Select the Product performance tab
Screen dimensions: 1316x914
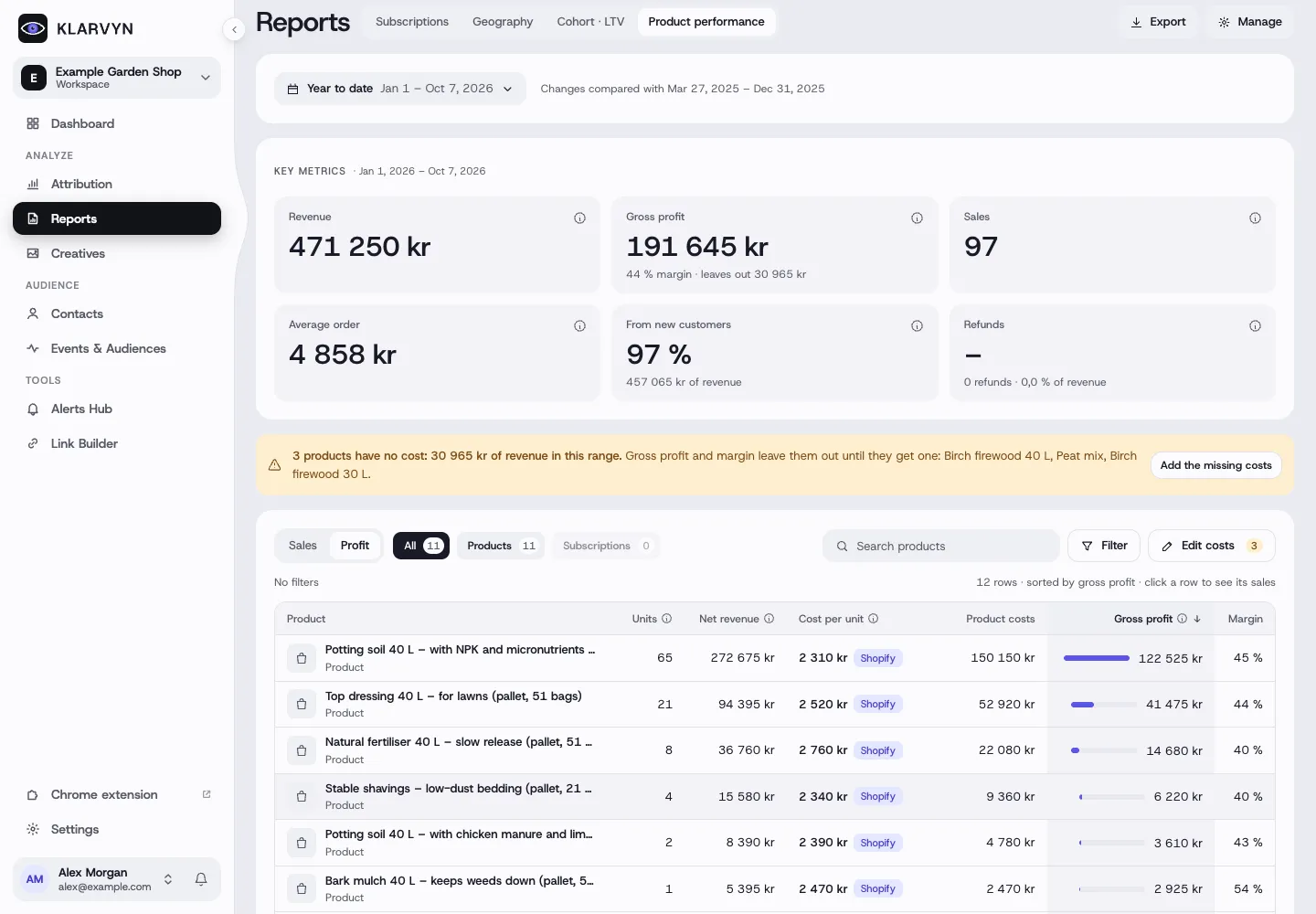706,22
